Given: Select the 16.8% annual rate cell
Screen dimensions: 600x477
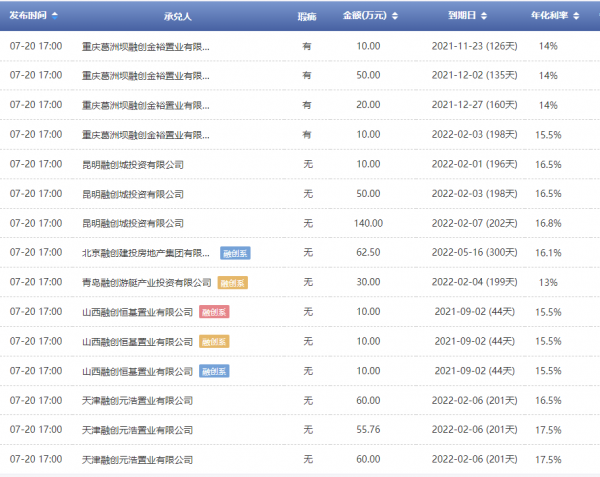Looking at the screenshot, I should pos(548,223).
